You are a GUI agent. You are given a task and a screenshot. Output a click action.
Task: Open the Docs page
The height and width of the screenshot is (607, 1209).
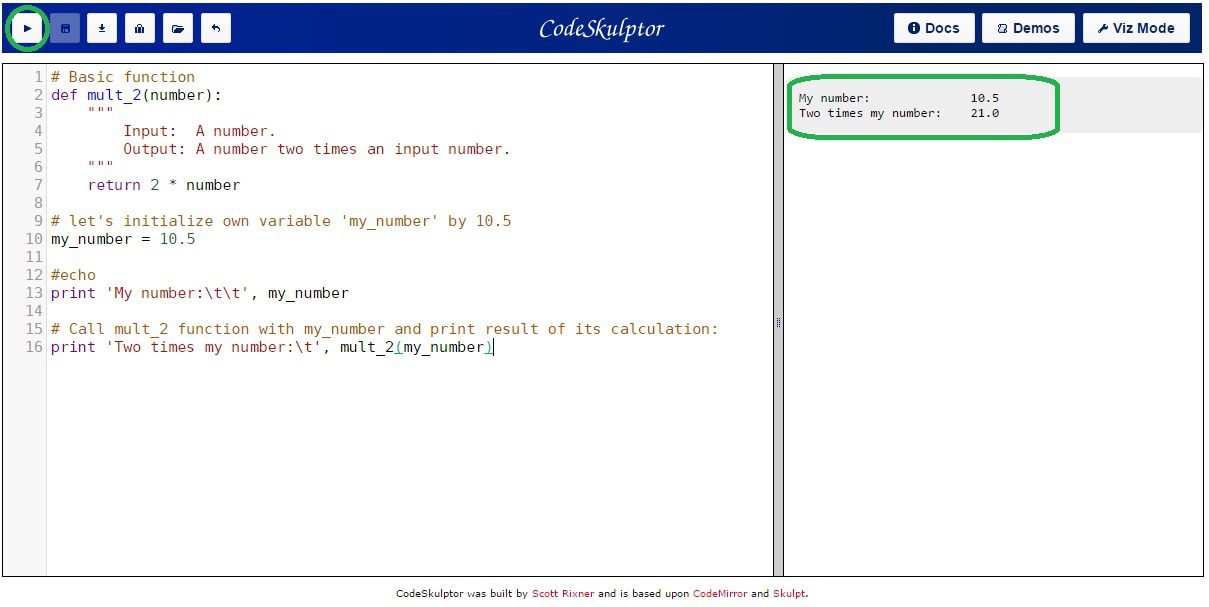click(x=934, y=28)
